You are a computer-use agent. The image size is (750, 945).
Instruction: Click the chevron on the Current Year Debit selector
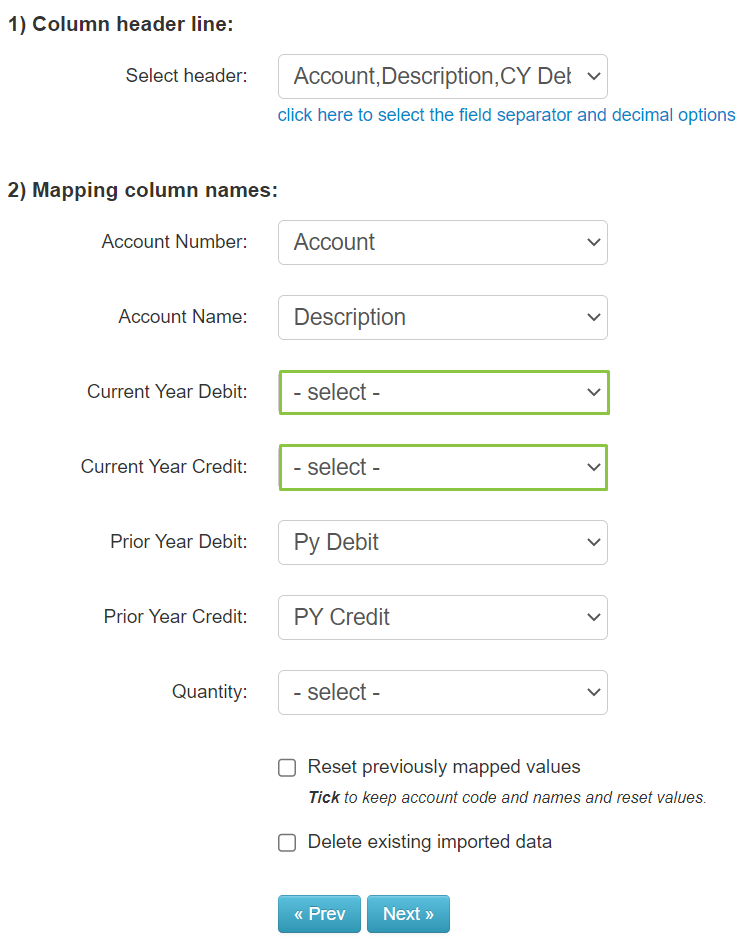[x=592, y=392]
